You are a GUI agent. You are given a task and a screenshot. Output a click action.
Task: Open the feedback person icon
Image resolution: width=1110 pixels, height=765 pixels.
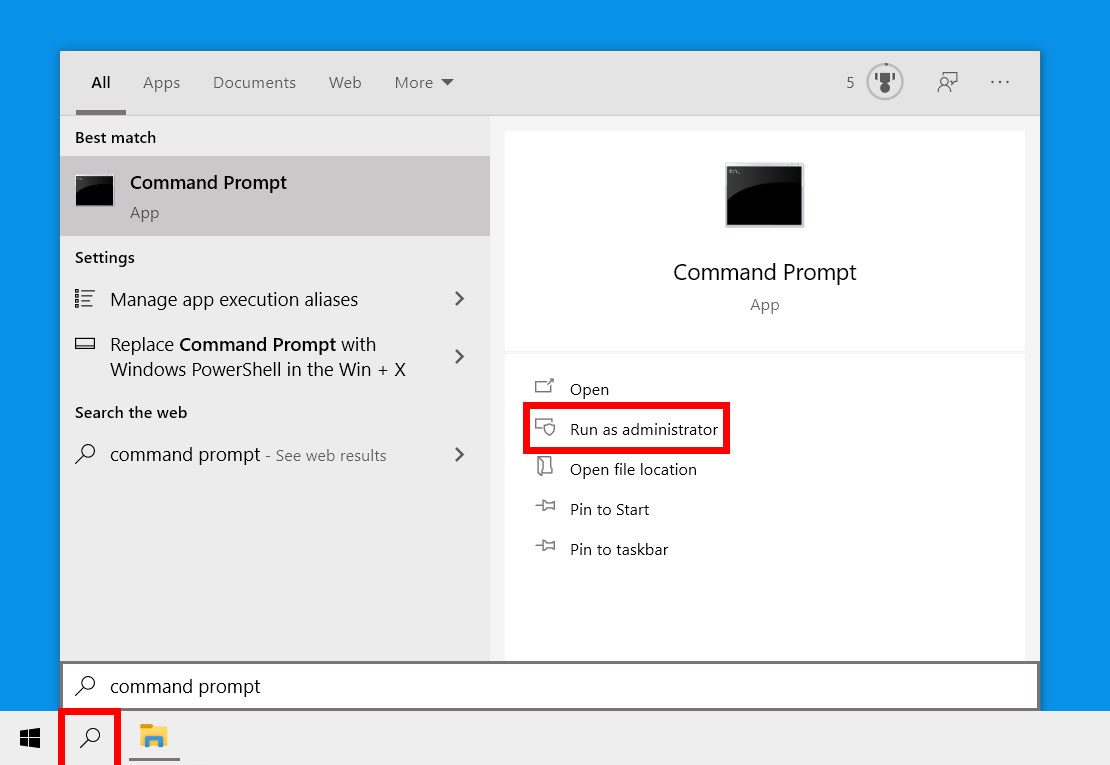click(x=947, y=82)
